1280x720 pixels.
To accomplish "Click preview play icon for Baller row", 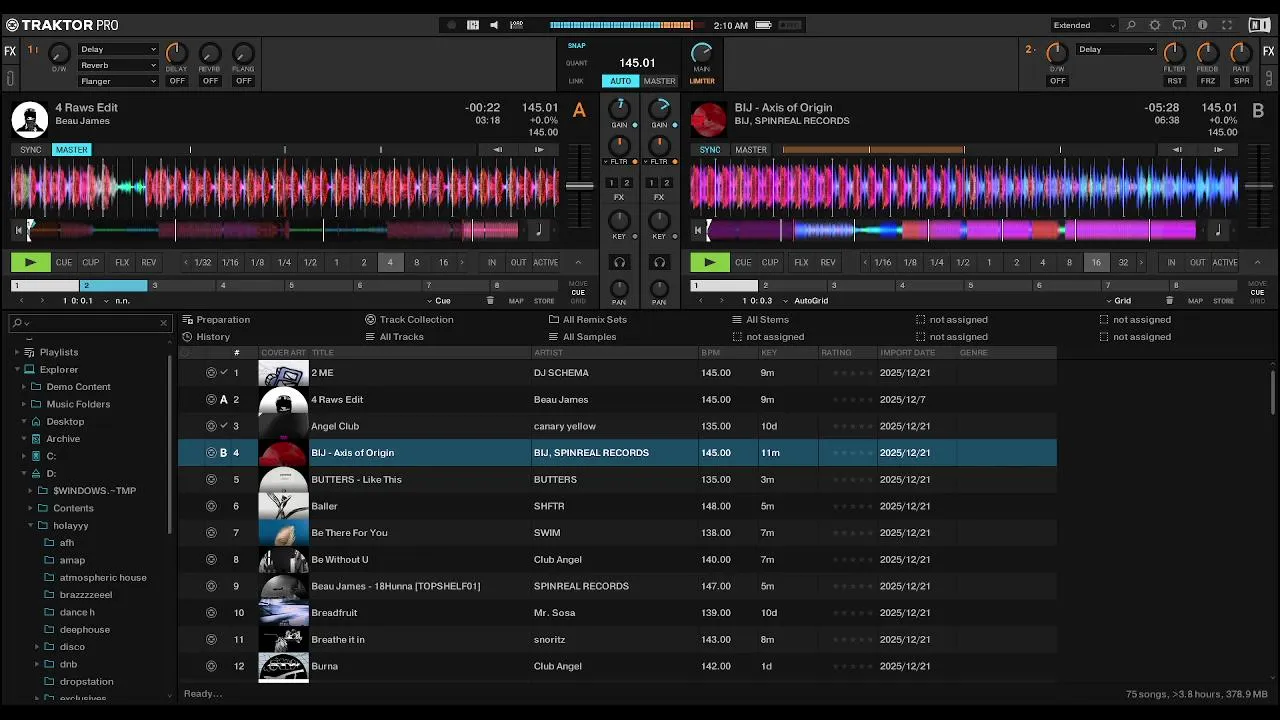I will point(211,506).
